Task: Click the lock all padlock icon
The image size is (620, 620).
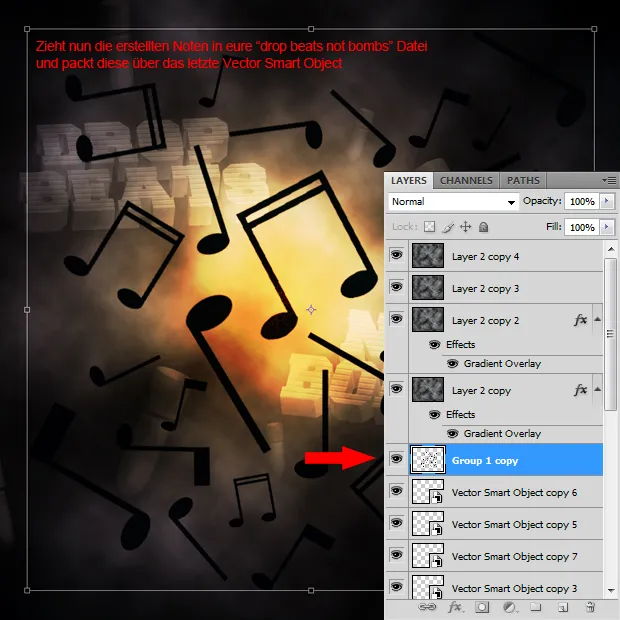Action: (x=483, y=228)
